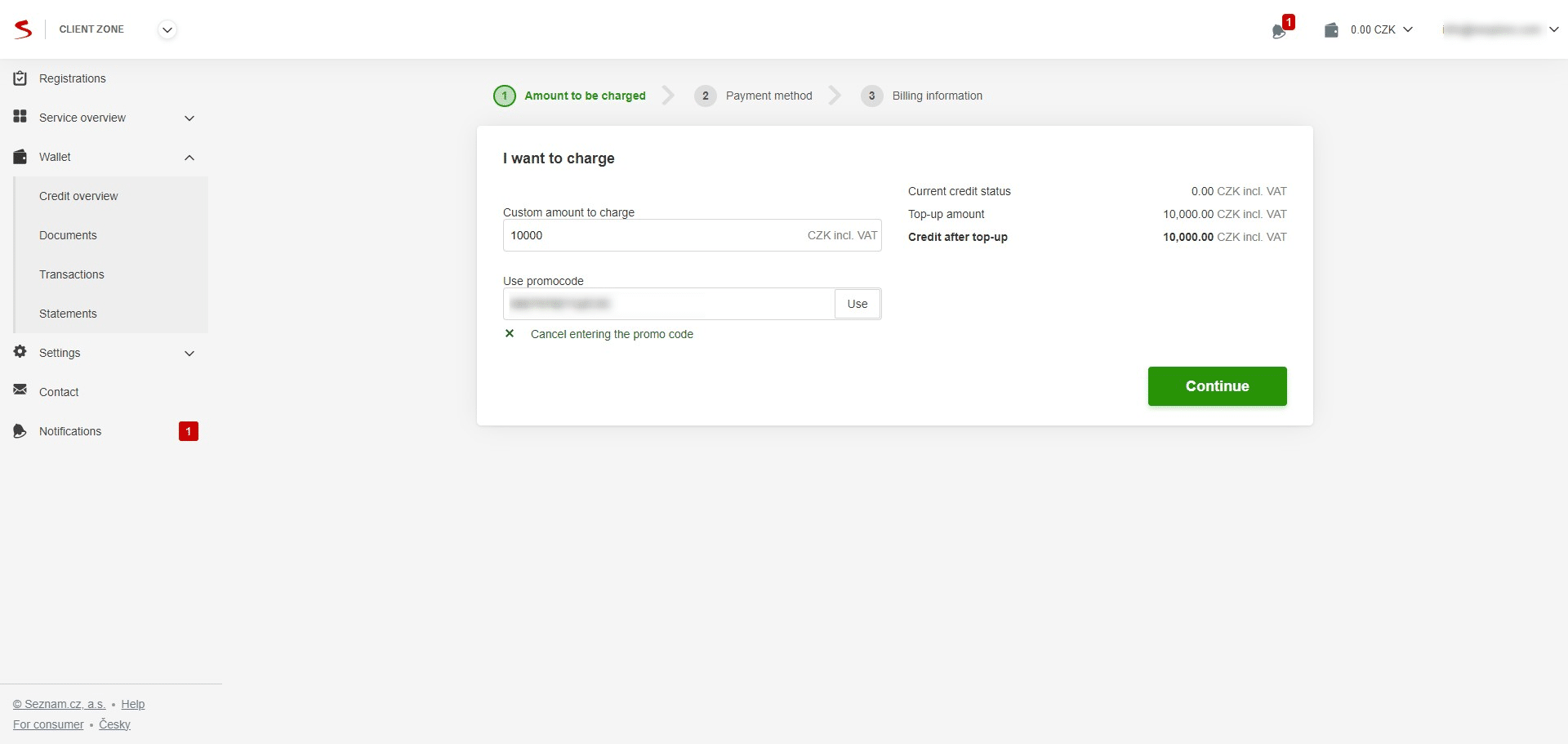Open Notifications via the sidebar chat icon
Viewport: 1568px width, 744px height.
[20, 430]
